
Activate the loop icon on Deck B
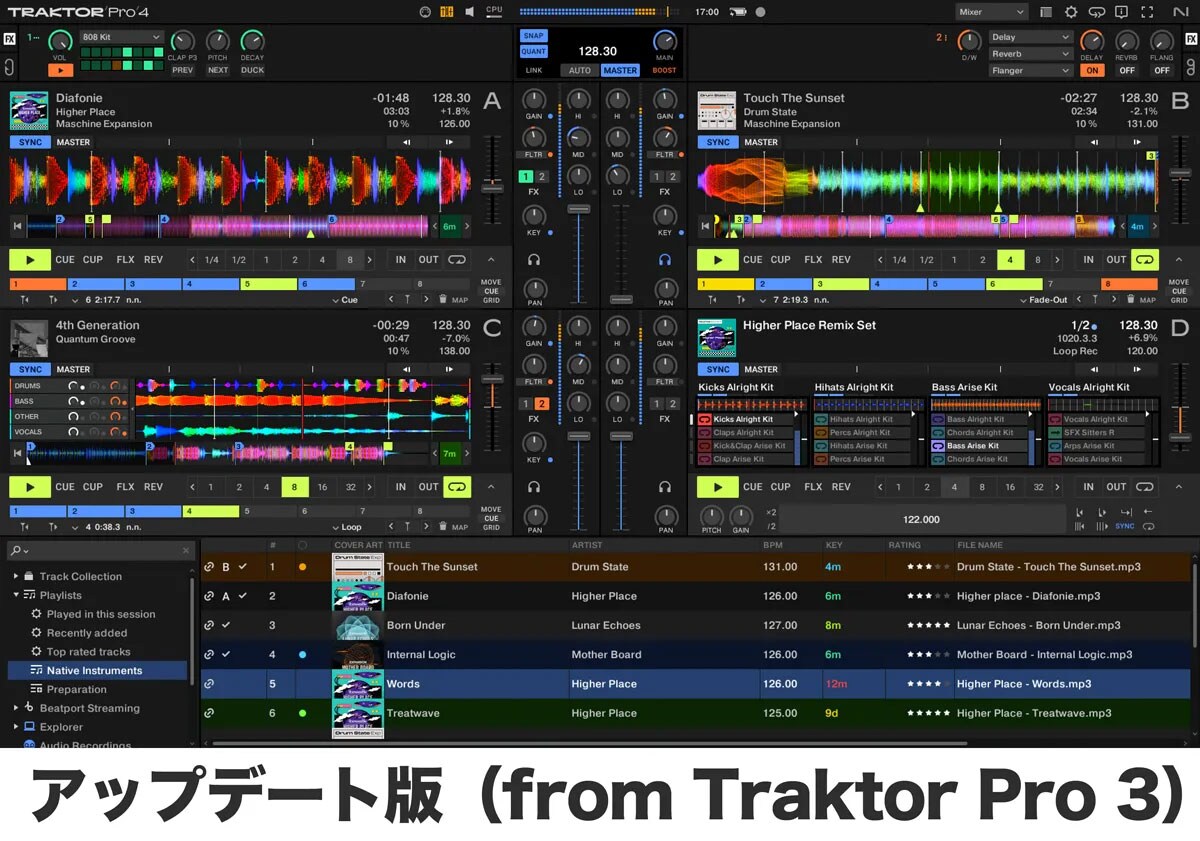click(1146, 260)
